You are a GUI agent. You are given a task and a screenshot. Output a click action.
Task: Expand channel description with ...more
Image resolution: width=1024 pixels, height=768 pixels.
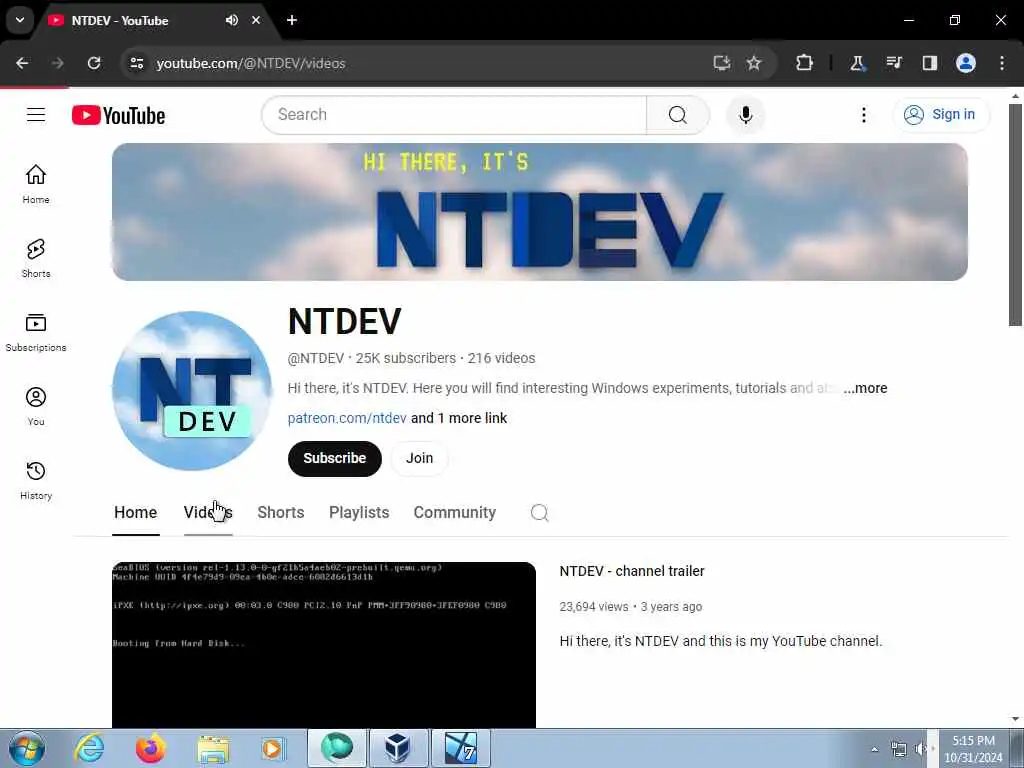(865, 388)
